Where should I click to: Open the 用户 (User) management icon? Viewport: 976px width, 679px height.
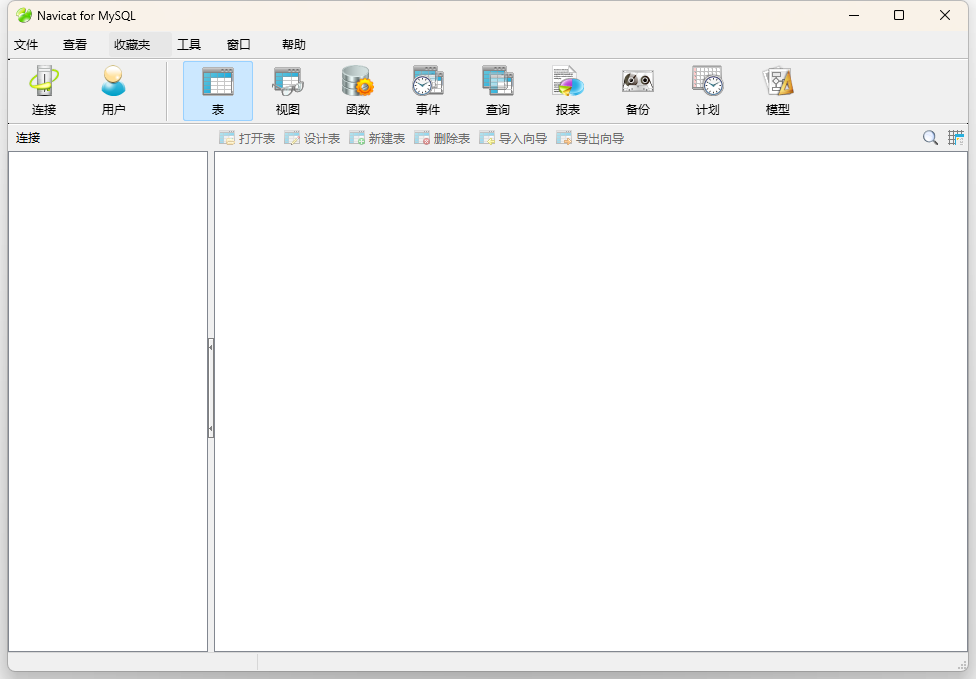click(113, 91)
